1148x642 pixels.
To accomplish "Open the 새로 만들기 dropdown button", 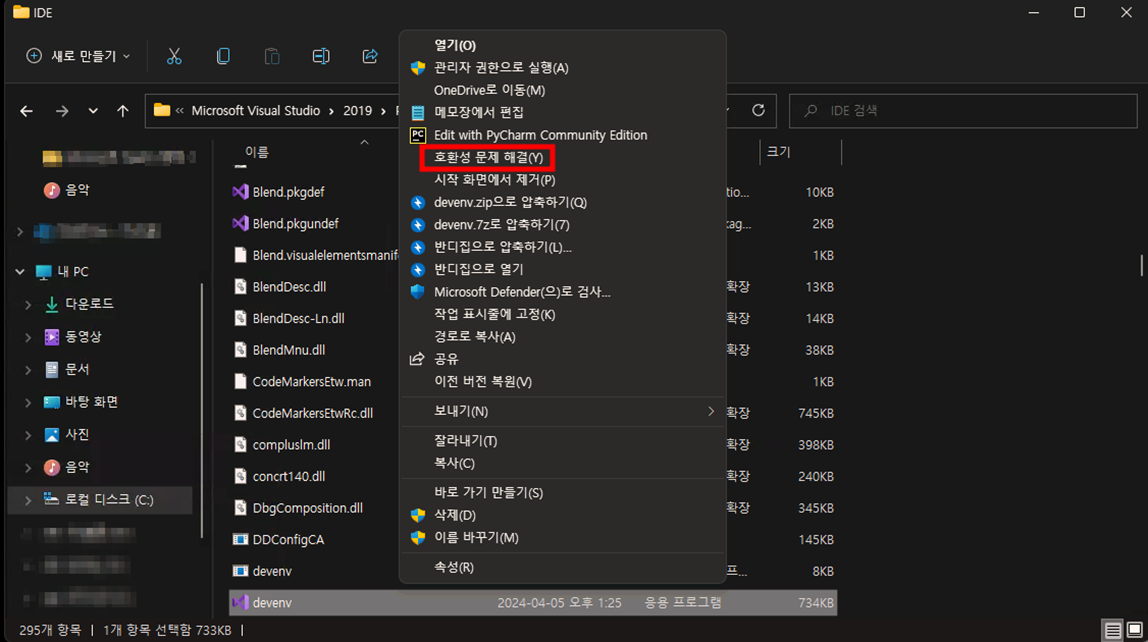I will [78, 56].
